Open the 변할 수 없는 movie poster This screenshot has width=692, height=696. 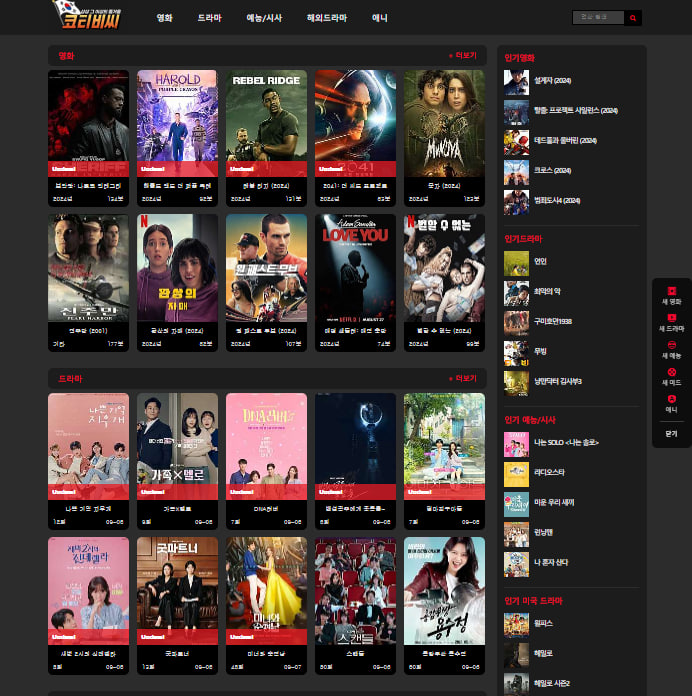(x=444, y=268)
